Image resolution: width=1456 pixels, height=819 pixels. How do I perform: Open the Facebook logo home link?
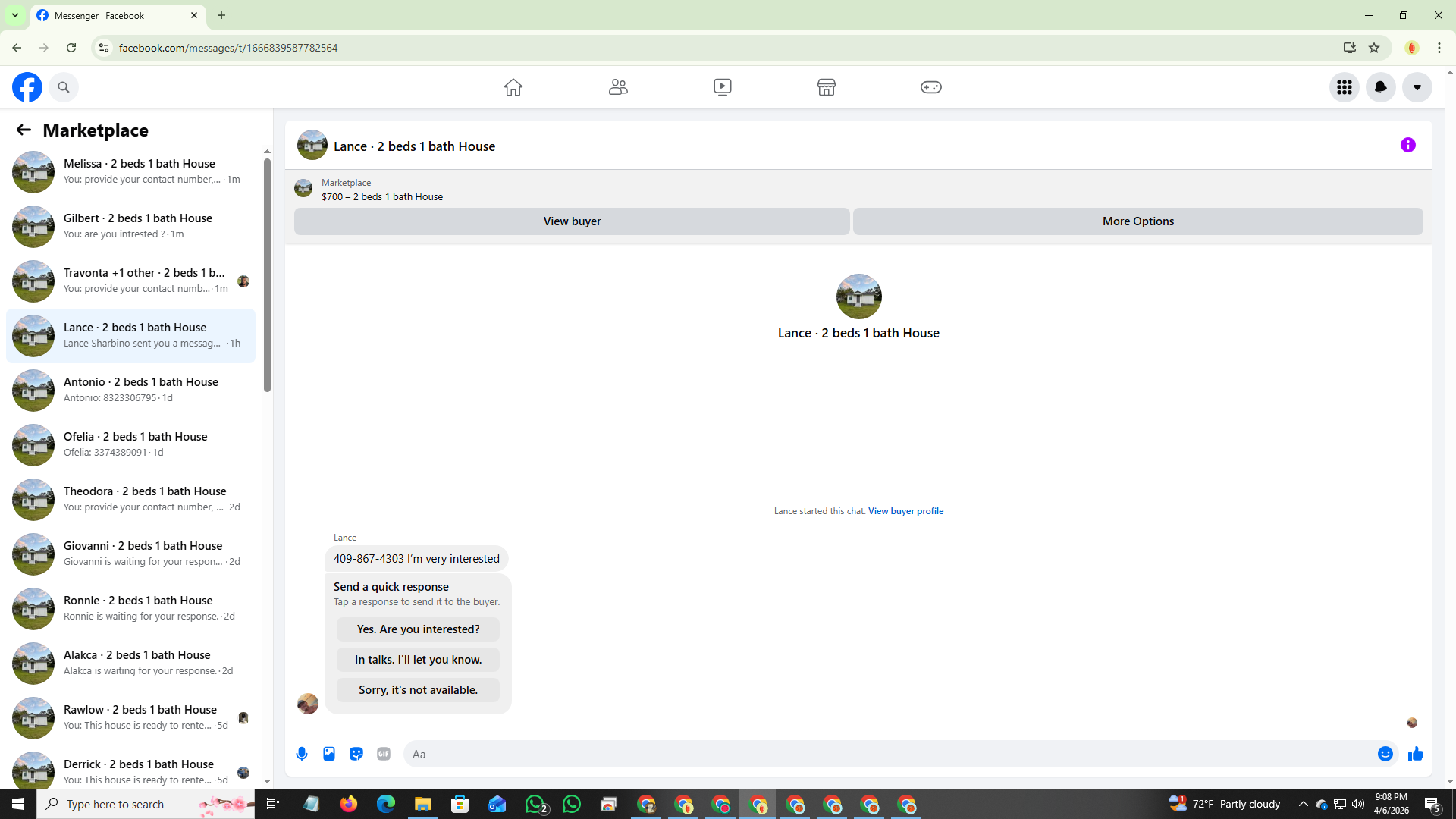pyautogui.click(x=27, y=87)
